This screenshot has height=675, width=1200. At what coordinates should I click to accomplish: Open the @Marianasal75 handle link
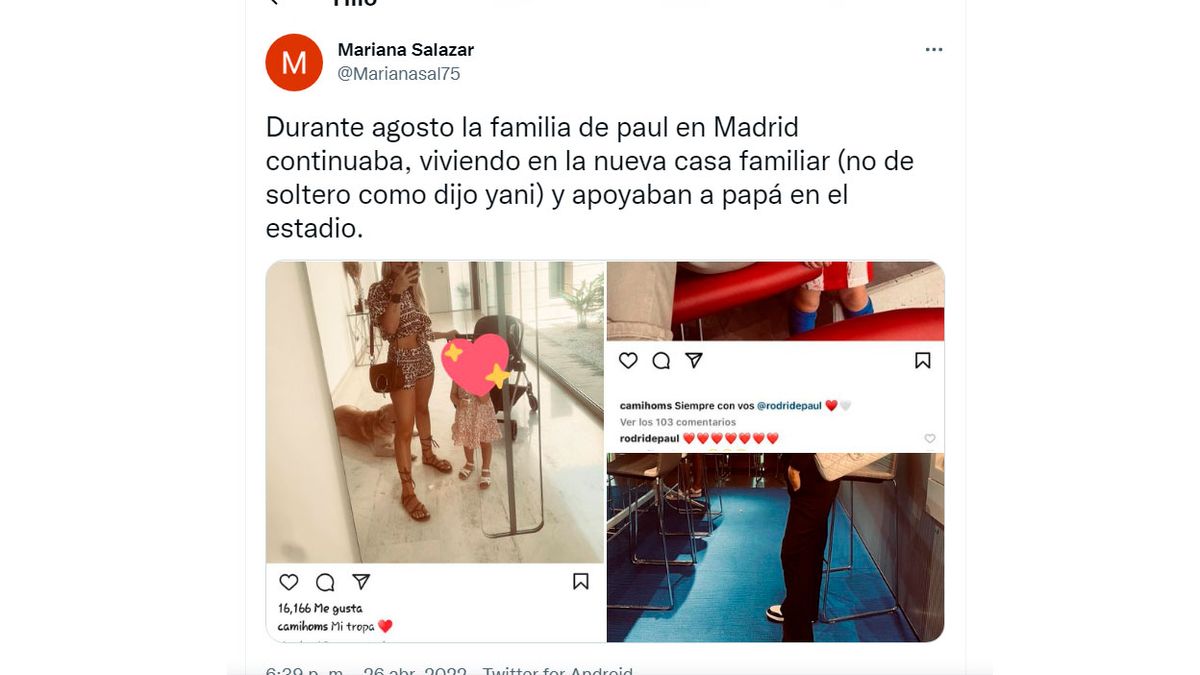(x=399, y=74)
